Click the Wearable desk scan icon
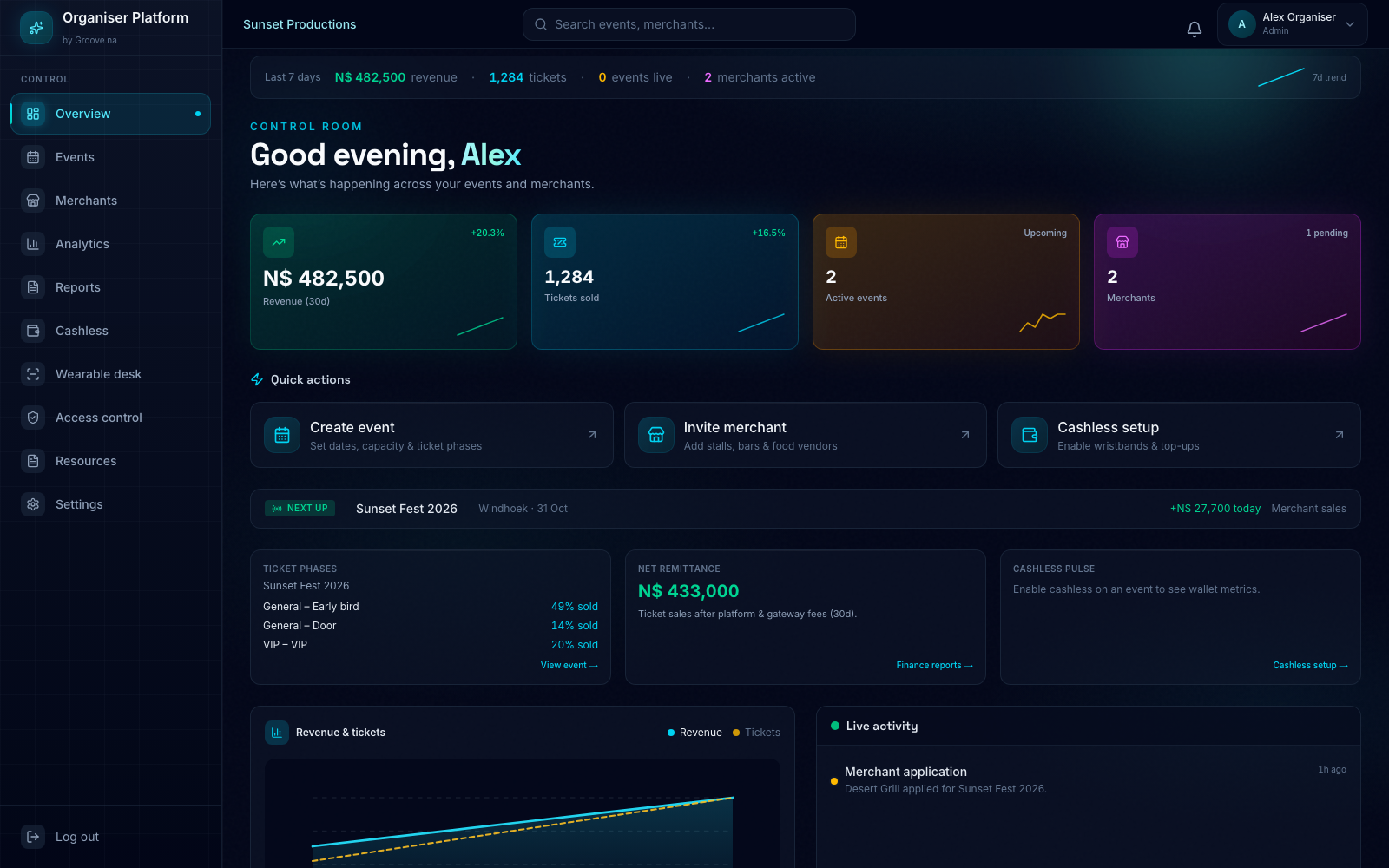 tap(33, 374)
